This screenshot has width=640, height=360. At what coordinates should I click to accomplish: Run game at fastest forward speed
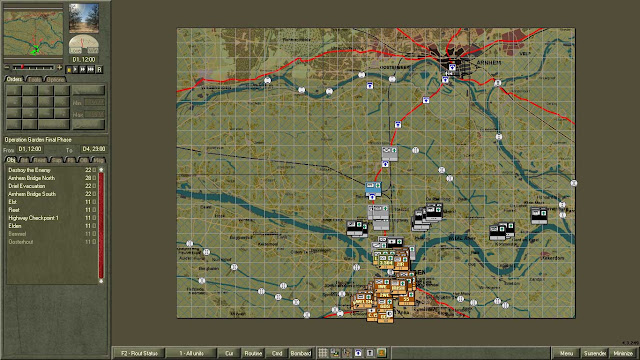pos(91,70)
